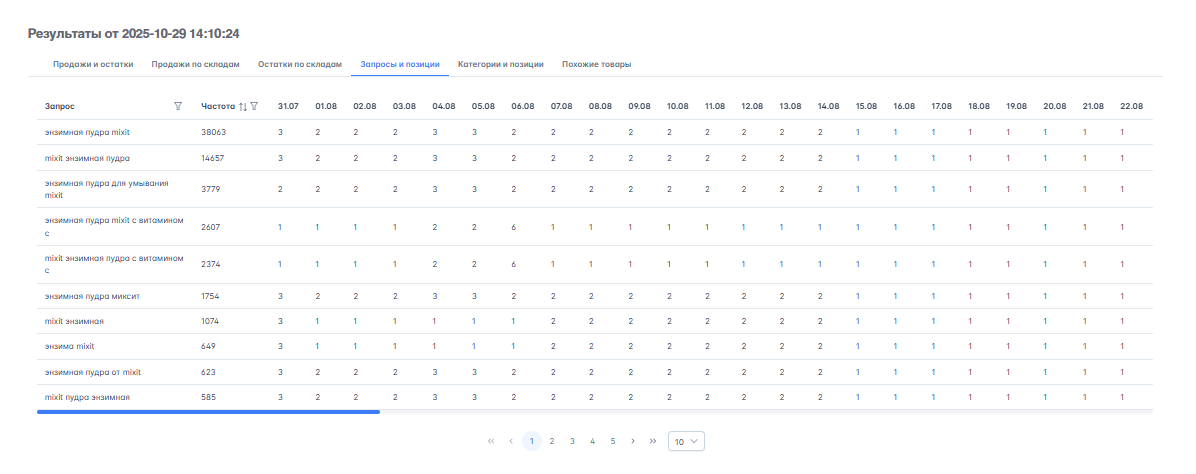Select page 3 in pagination
This screenshot has width=1196, height=474.
point(572,441)
